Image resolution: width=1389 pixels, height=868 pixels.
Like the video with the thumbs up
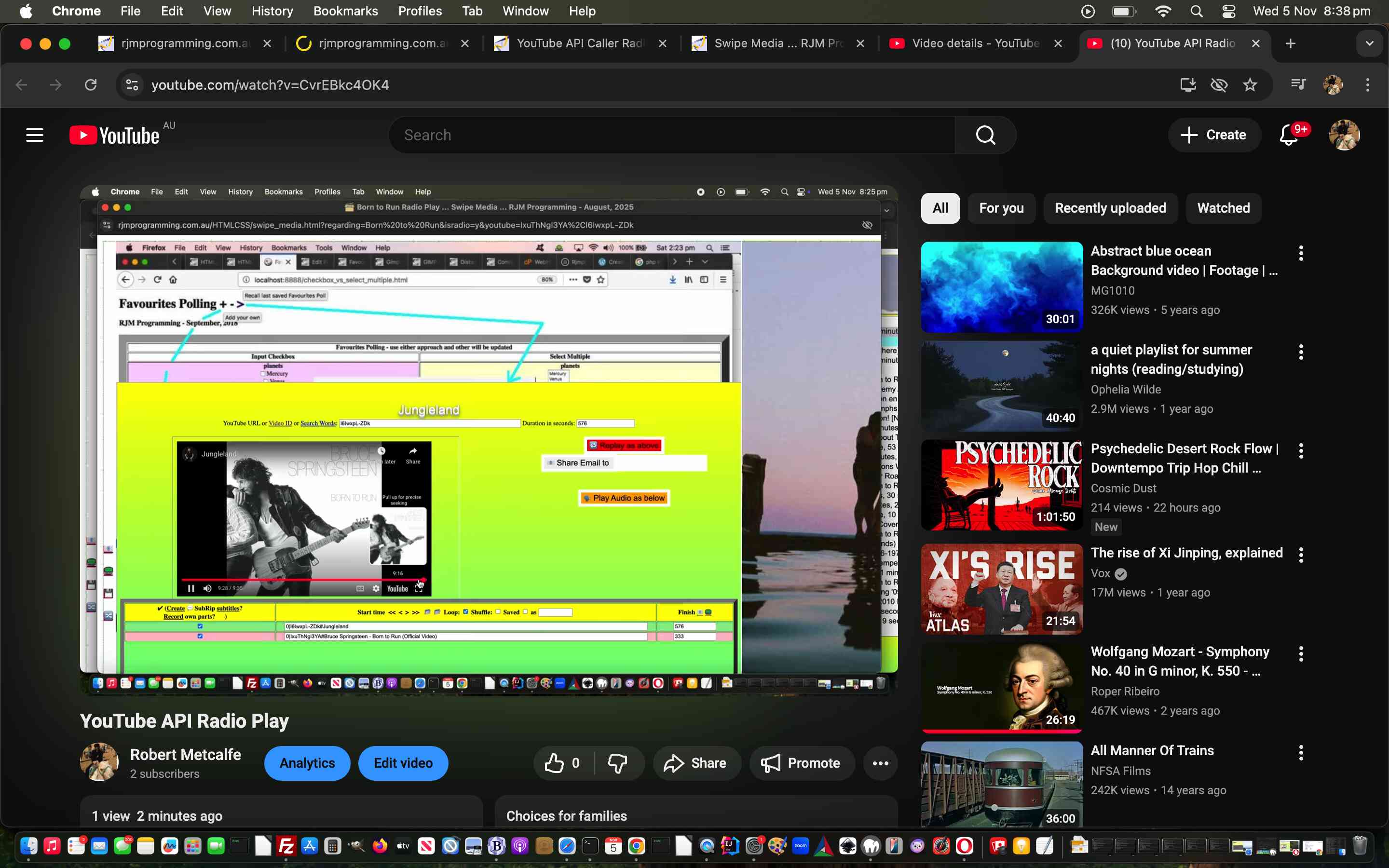[x=554, y=762]
